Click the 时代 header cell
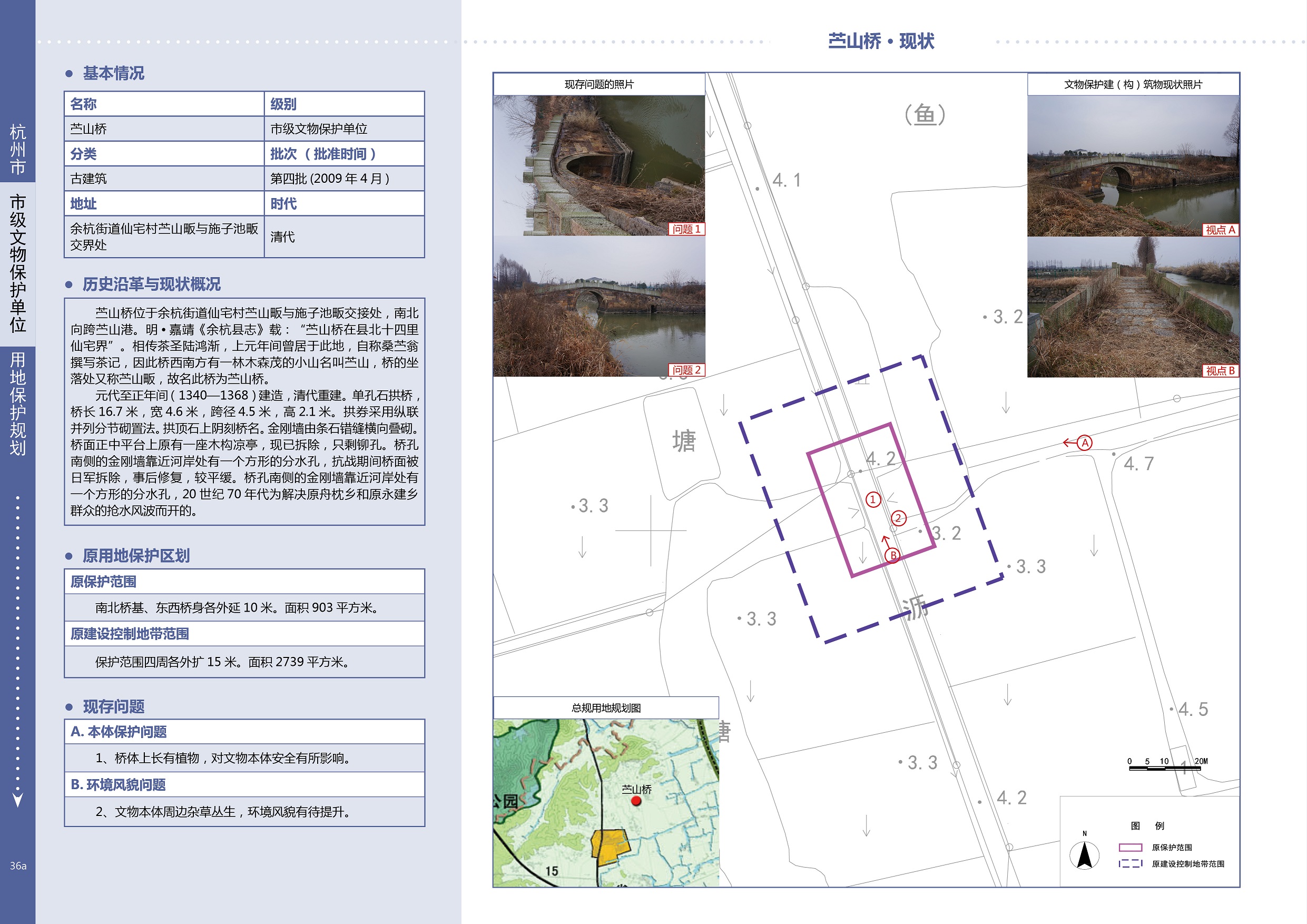This screenshot has height=924, width=1307. [345, 203]
